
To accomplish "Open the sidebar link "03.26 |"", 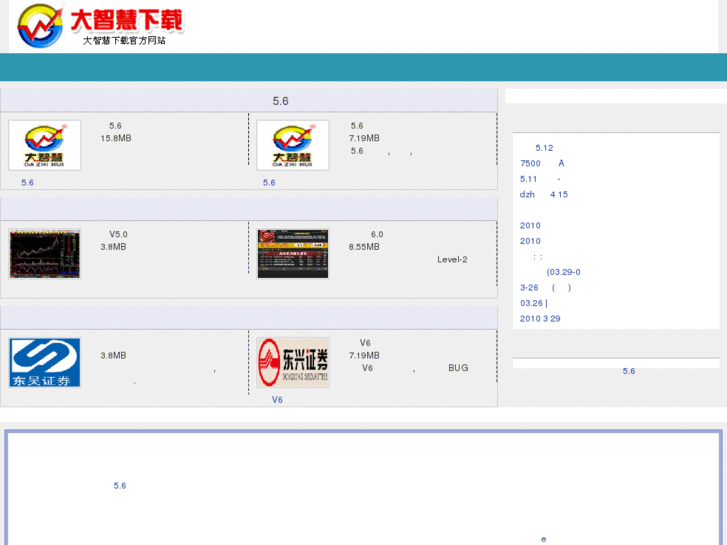I will click(534, 303).
